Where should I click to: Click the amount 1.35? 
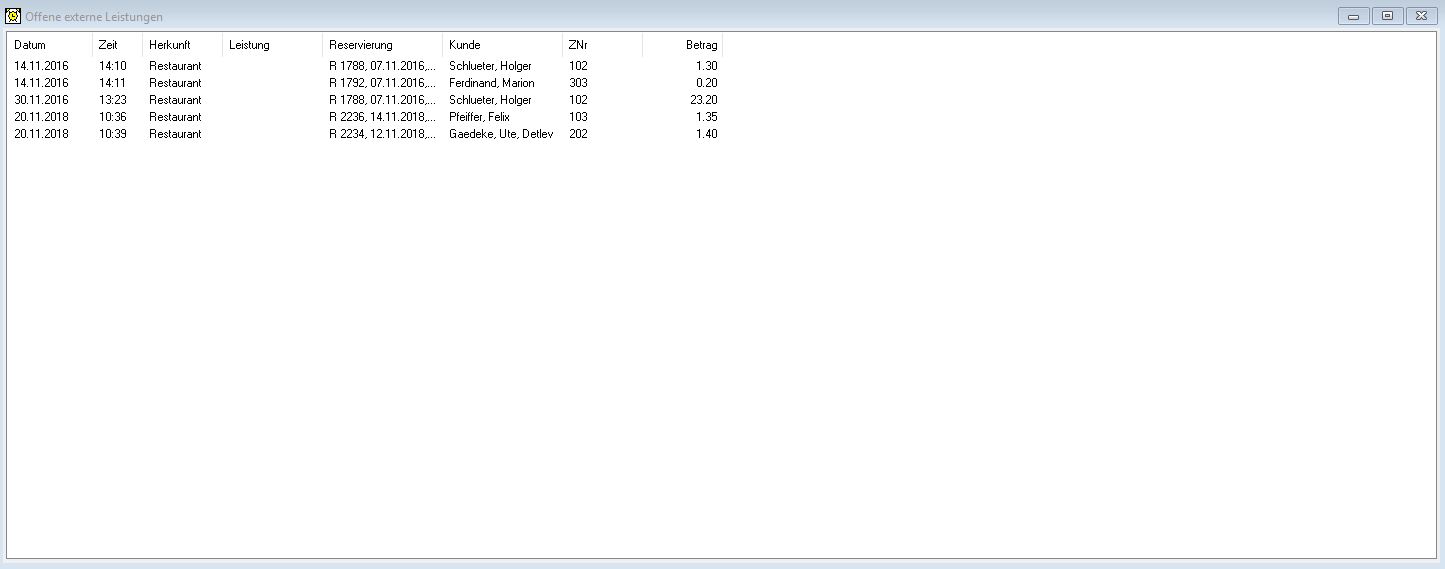[707, 117]
